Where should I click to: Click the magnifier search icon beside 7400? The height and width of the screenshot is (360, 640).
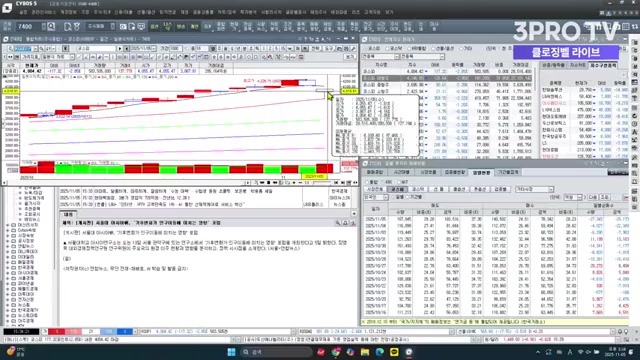51,27
